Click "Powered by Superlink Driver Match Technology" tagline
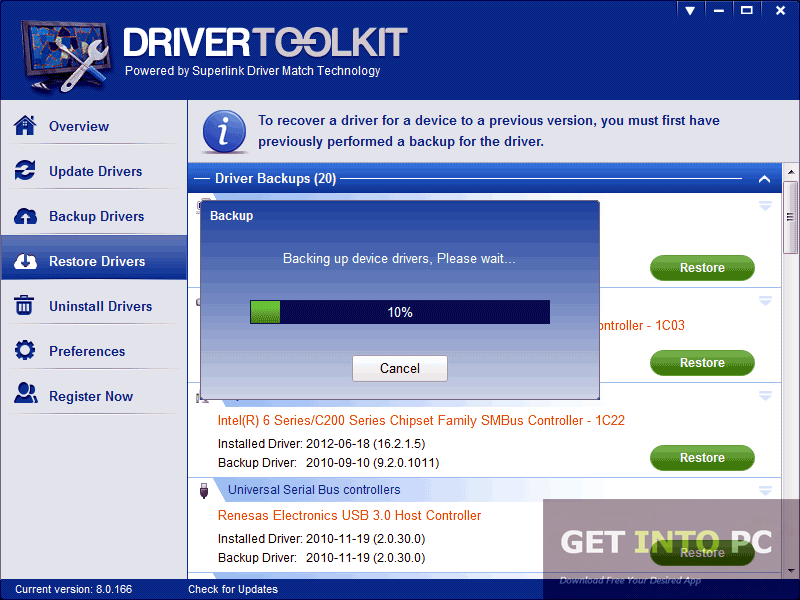Image resolution: width=800 pixels, height=600 pixels. pyautogui.click(x=253, y=70)
